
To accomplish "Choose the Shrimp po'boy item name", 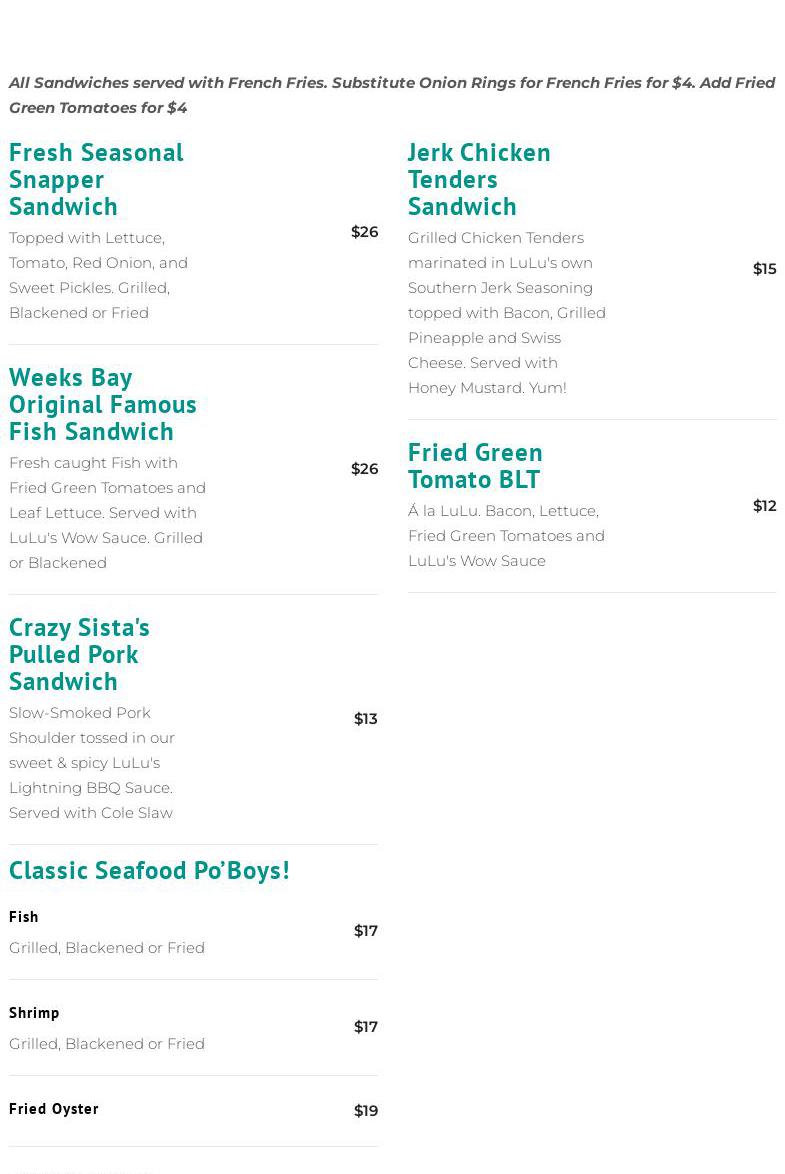I will [34, 1012].
